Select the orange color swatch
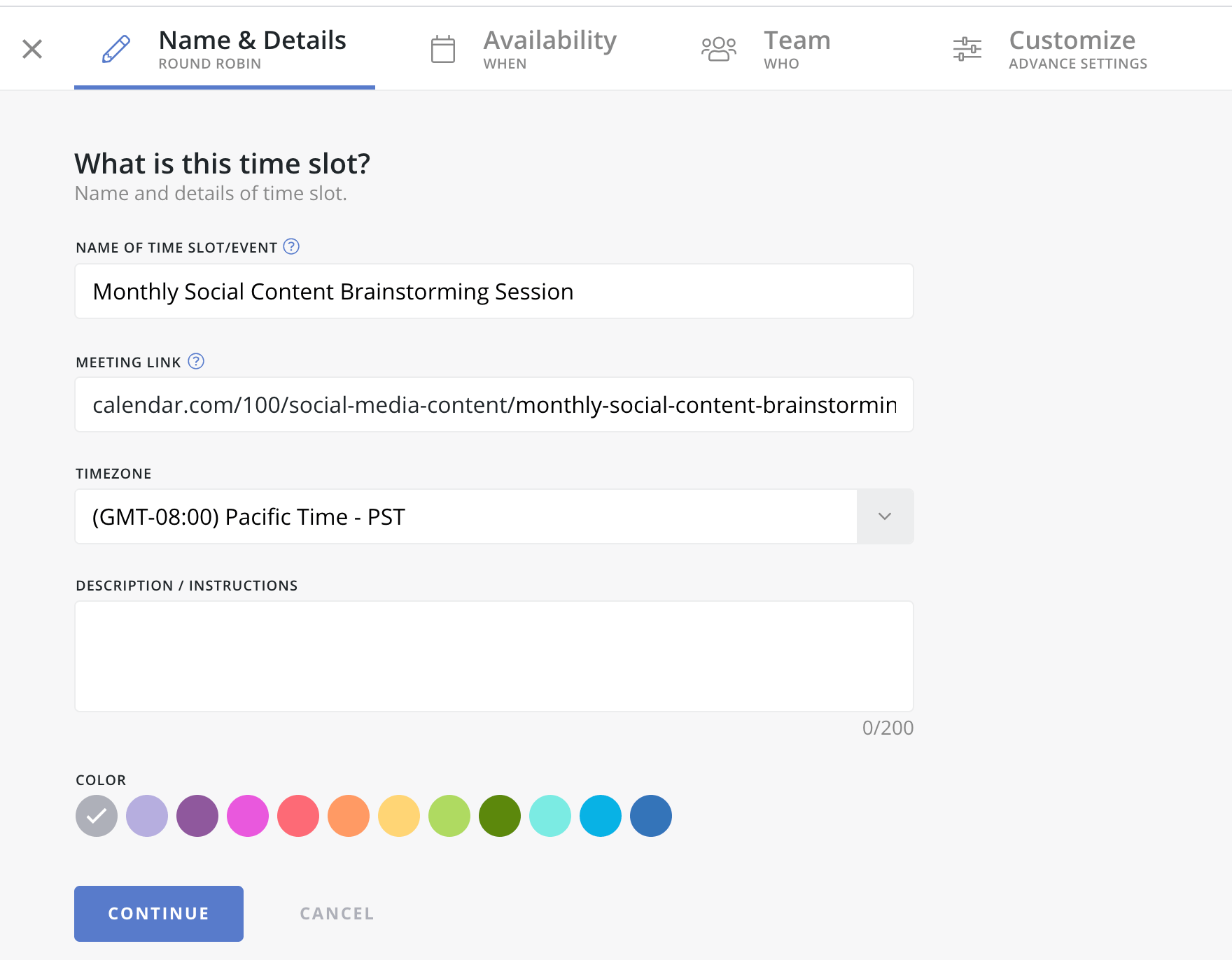1232x960 pixels. [349, 816]
